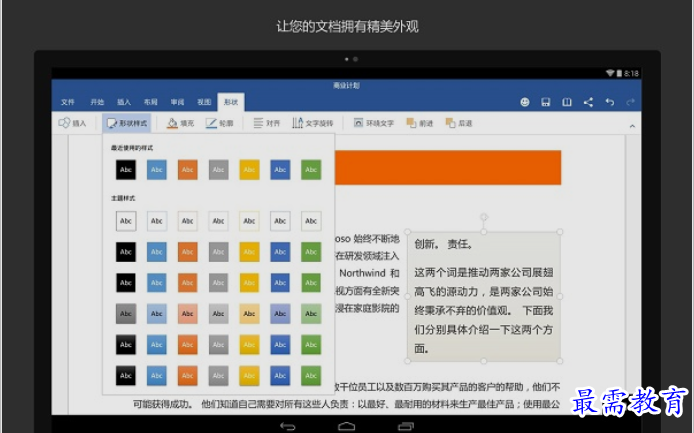Pick orange style in recently used styles
This screenshot has width=694, height=433.
[188, 170]
